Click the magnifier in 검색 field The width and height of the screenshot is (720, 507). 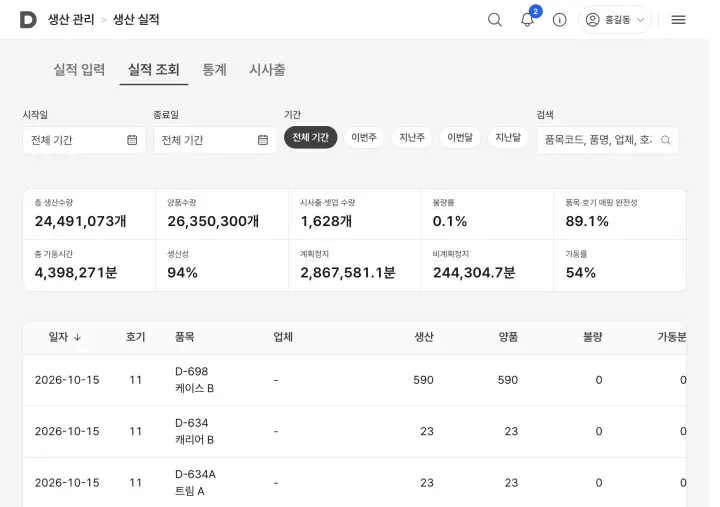tap(665, 140)
